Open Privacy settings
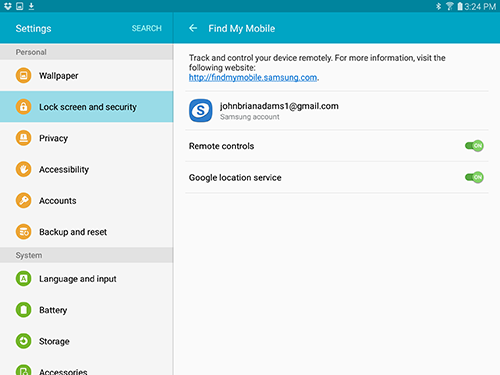The height and width of the screenshot is (375, 500). point(87,138)
